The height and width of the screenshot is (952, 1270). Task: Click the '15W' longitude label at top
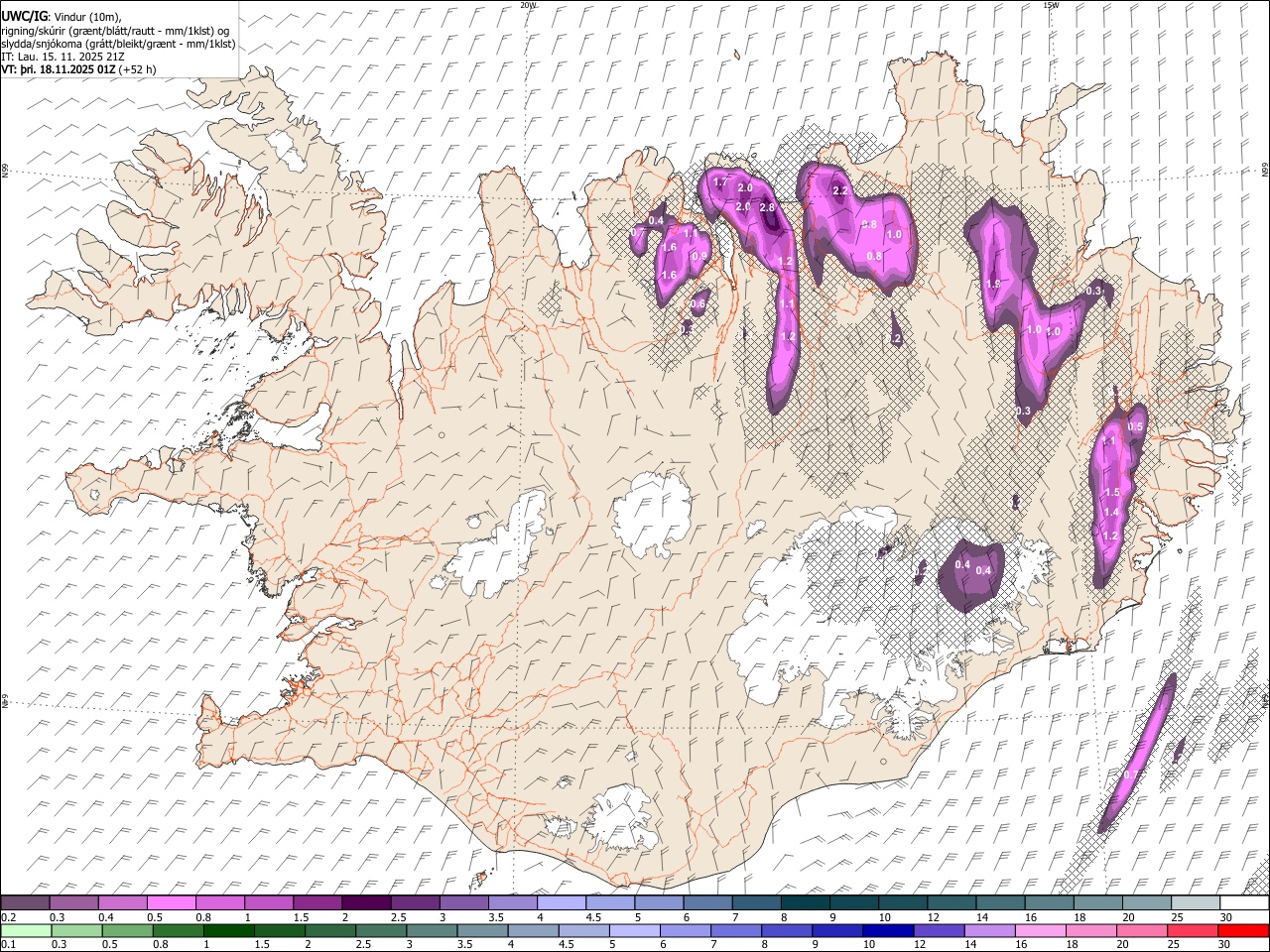(1052, 5)
